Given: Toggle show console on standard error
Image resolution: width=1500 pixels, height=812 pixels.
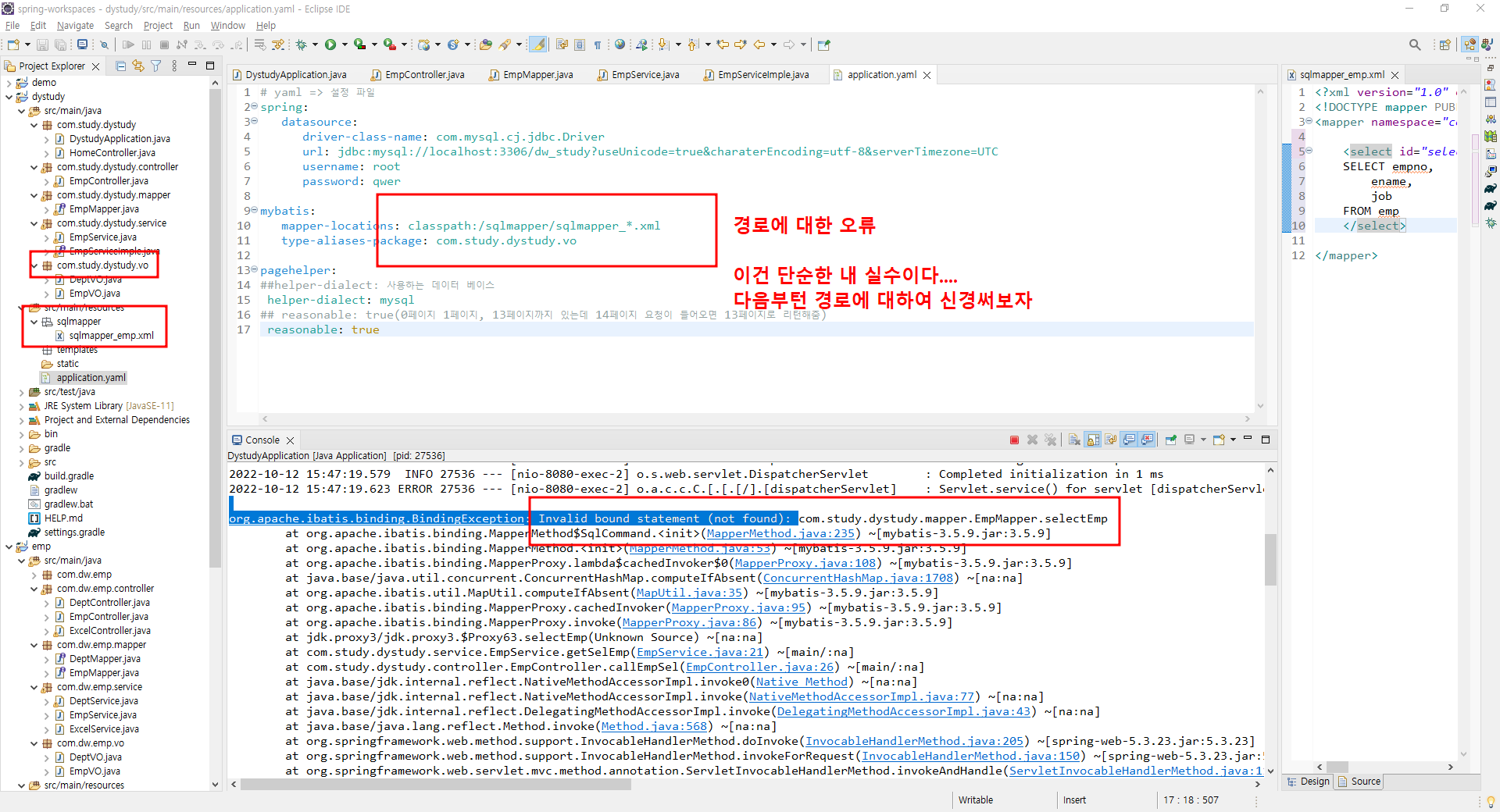Looking at the screenshot, I should (x=1147, y=440).
